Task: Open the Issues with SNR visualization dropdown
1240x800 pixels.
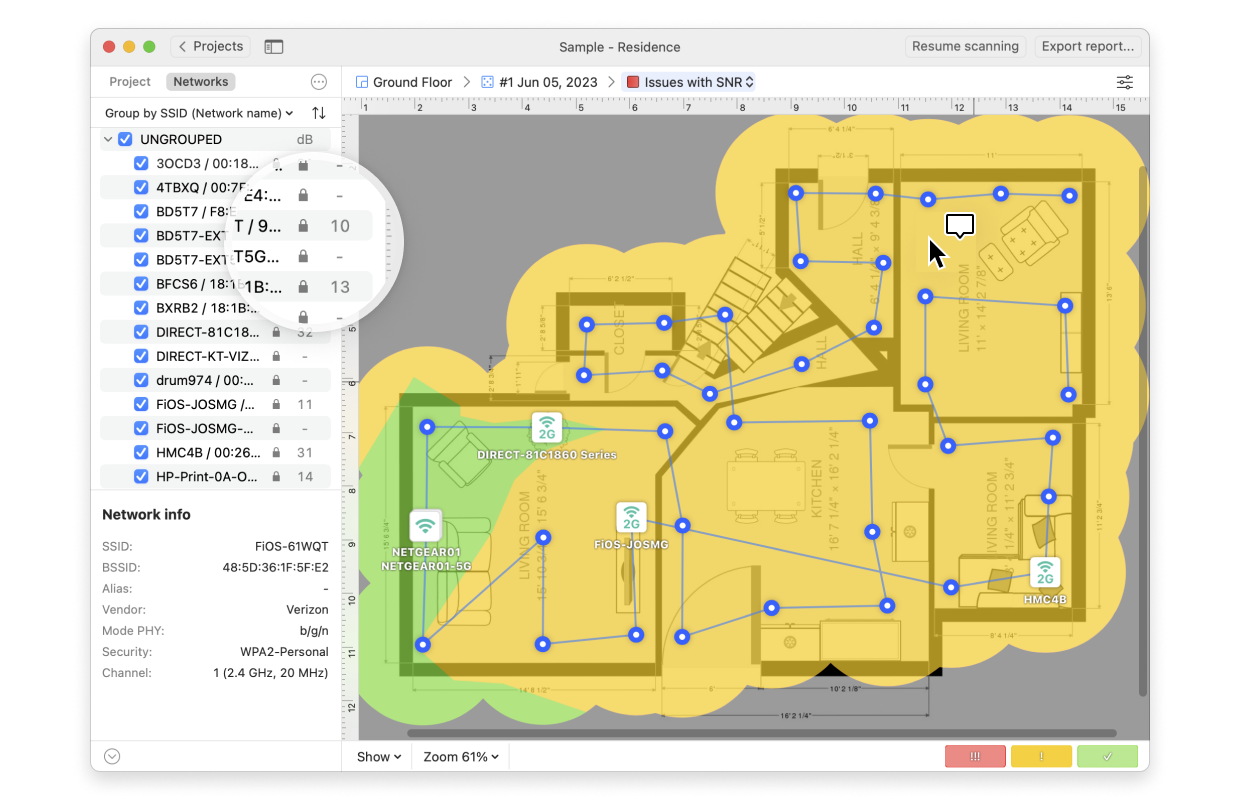Action: pos(690,82)
